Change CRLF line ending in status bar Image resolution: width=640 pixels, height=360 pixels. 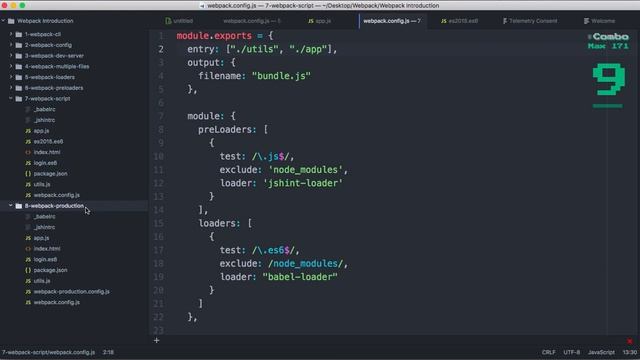click(548, 352)
